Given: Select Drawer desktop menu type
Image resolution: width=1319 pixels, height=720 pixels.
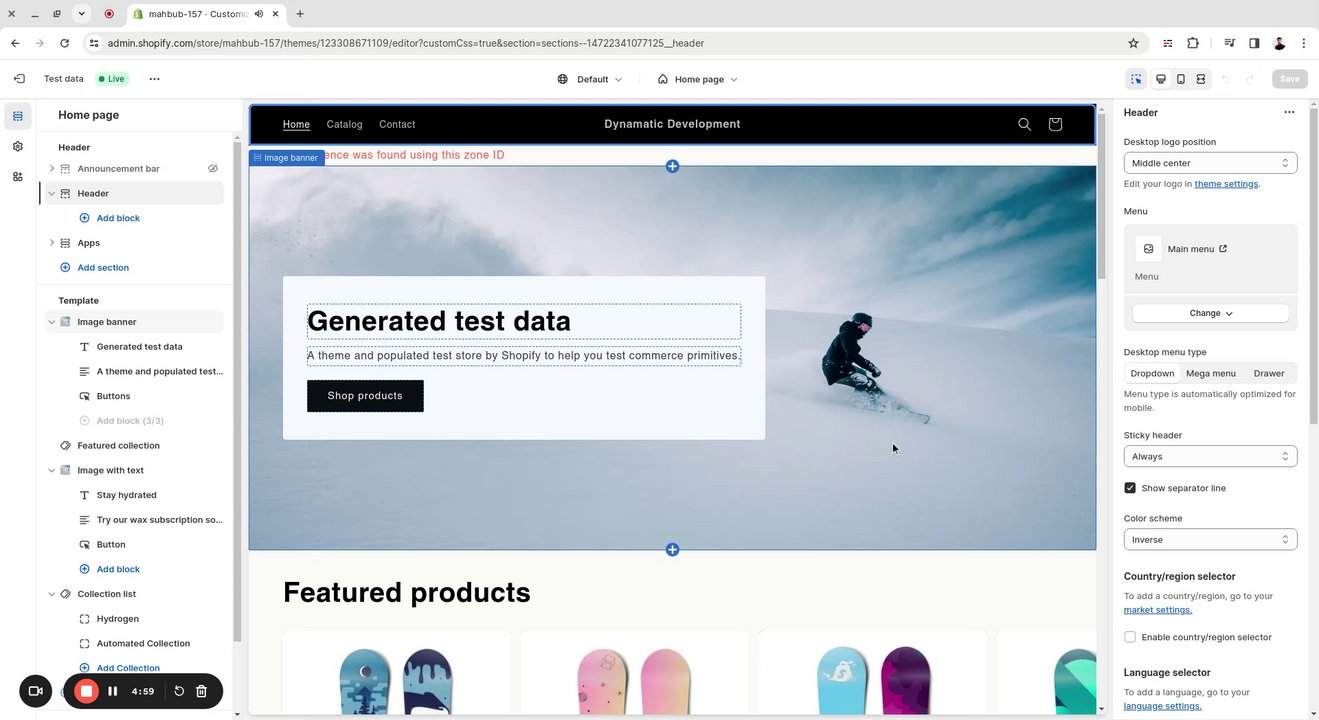Looking at the screenshot, I should (1268, 373).
